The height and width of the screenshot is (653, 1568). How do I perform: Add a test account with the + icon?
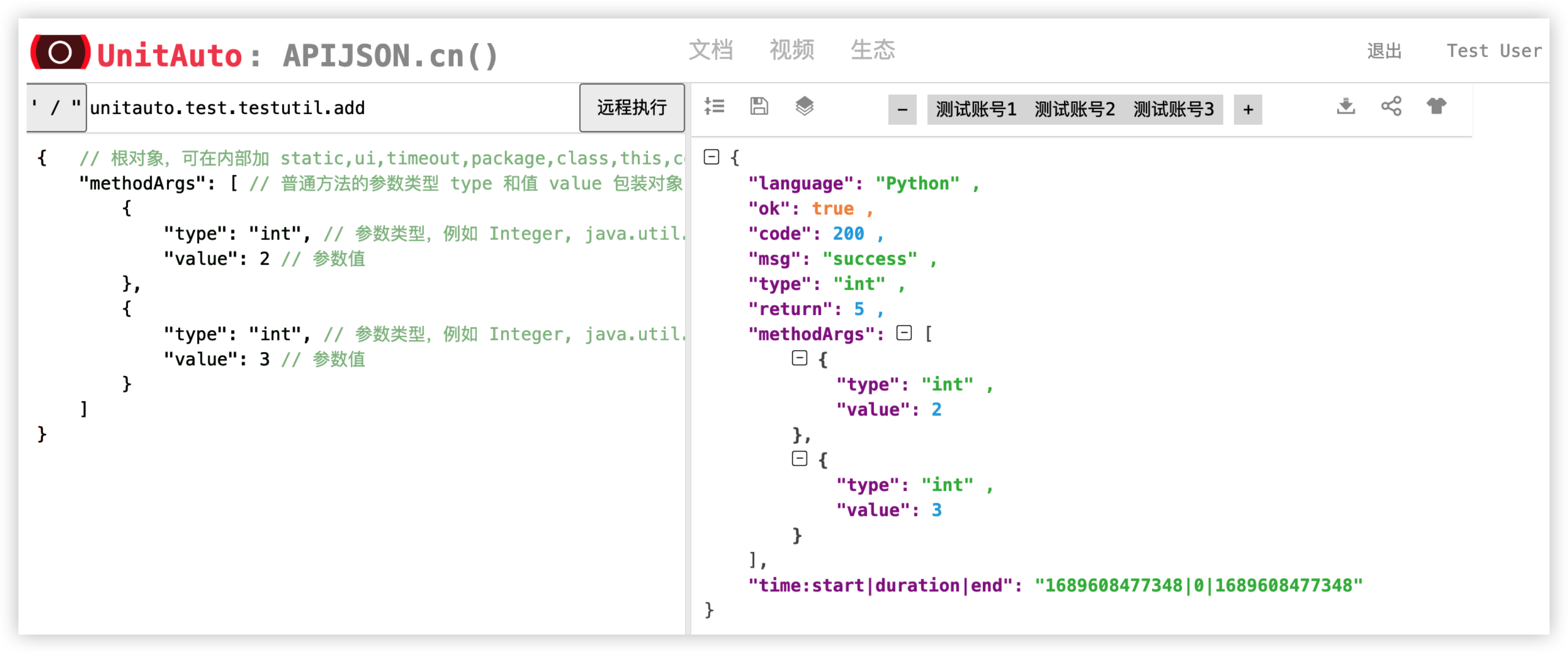coord(1248,110)
